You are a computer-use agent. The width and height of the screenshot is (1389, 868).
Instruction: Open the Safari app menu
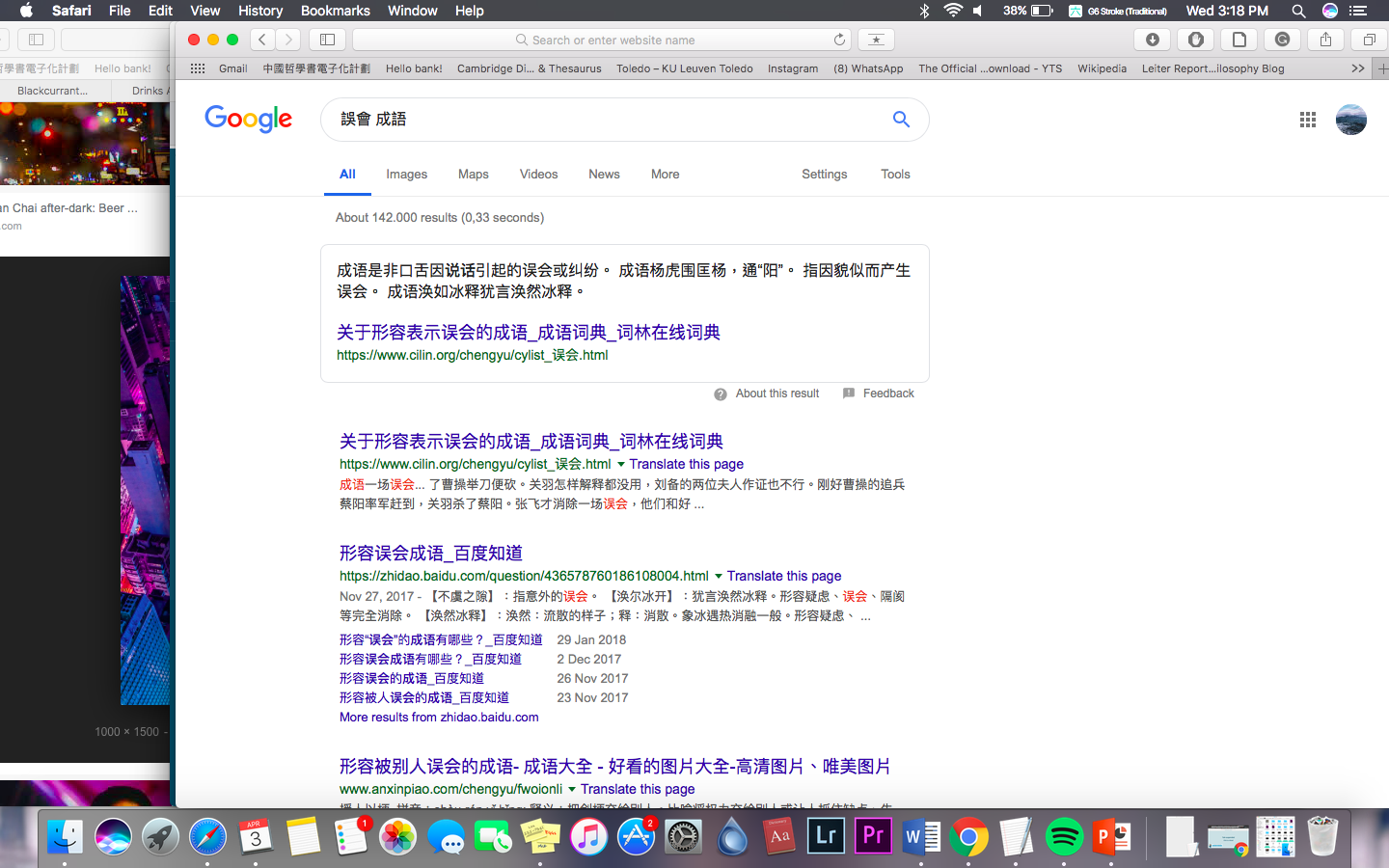click(x=71, y=11)
